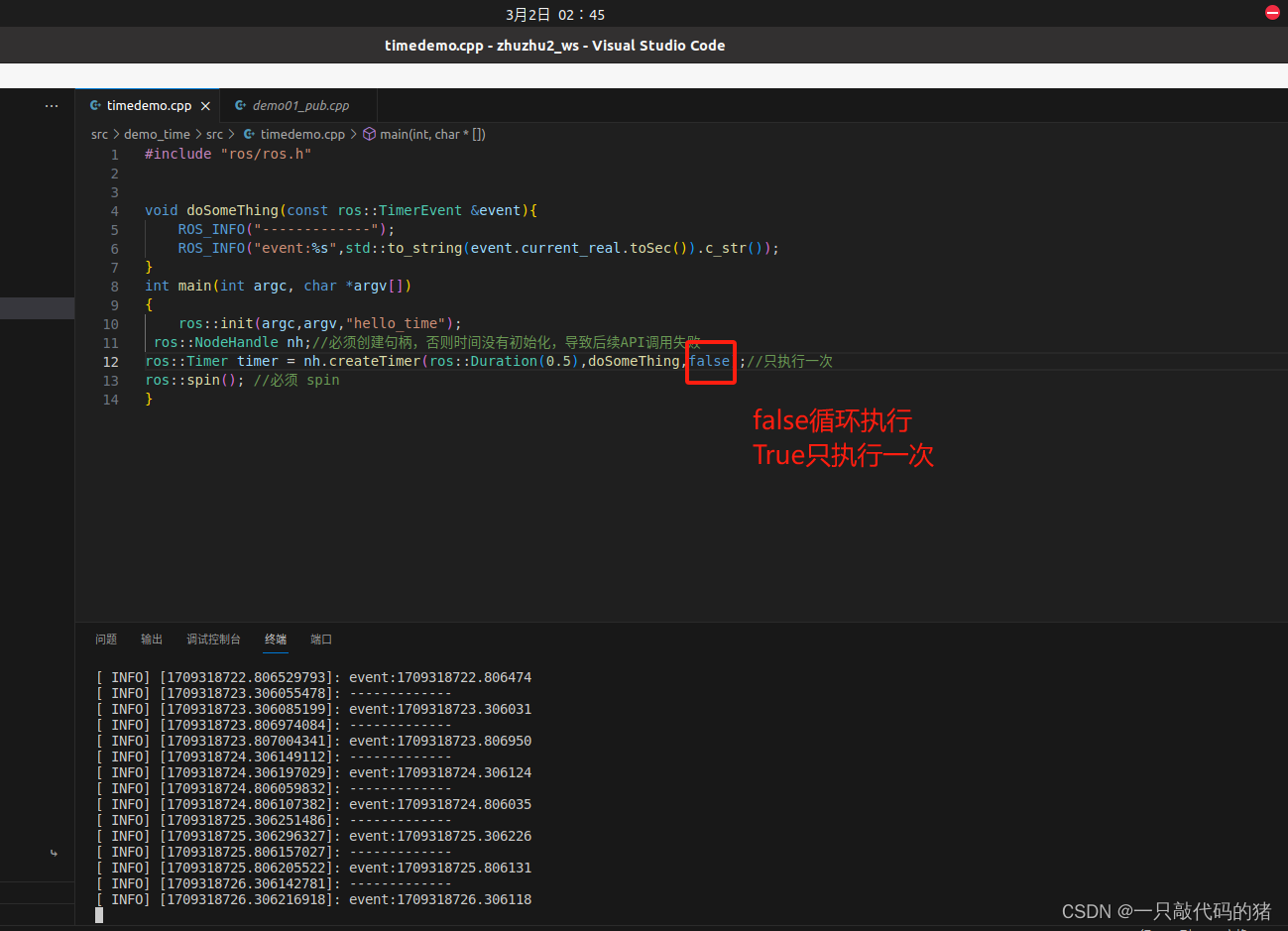Click the NodeHandle nh declaration on line 11
Screen dimensions: 1288x931
point(232,342)
